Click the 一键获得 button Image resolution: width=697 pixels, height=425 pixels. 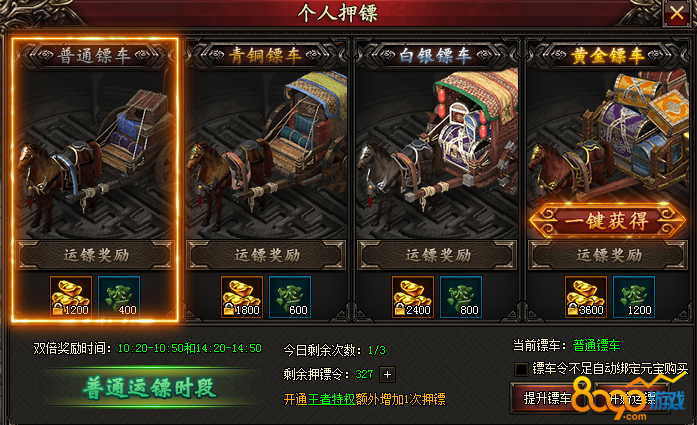tap(607, 221)
